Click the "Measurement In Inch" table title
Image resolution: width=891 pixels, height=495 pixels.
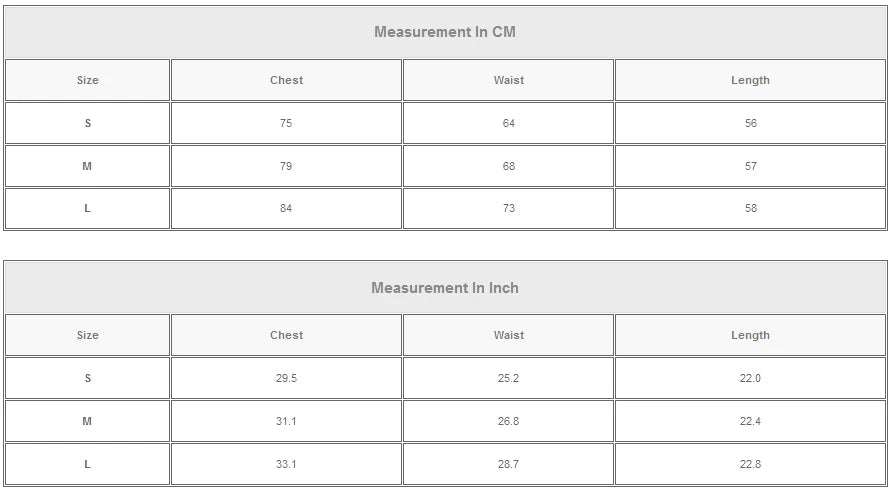[445, 288]
